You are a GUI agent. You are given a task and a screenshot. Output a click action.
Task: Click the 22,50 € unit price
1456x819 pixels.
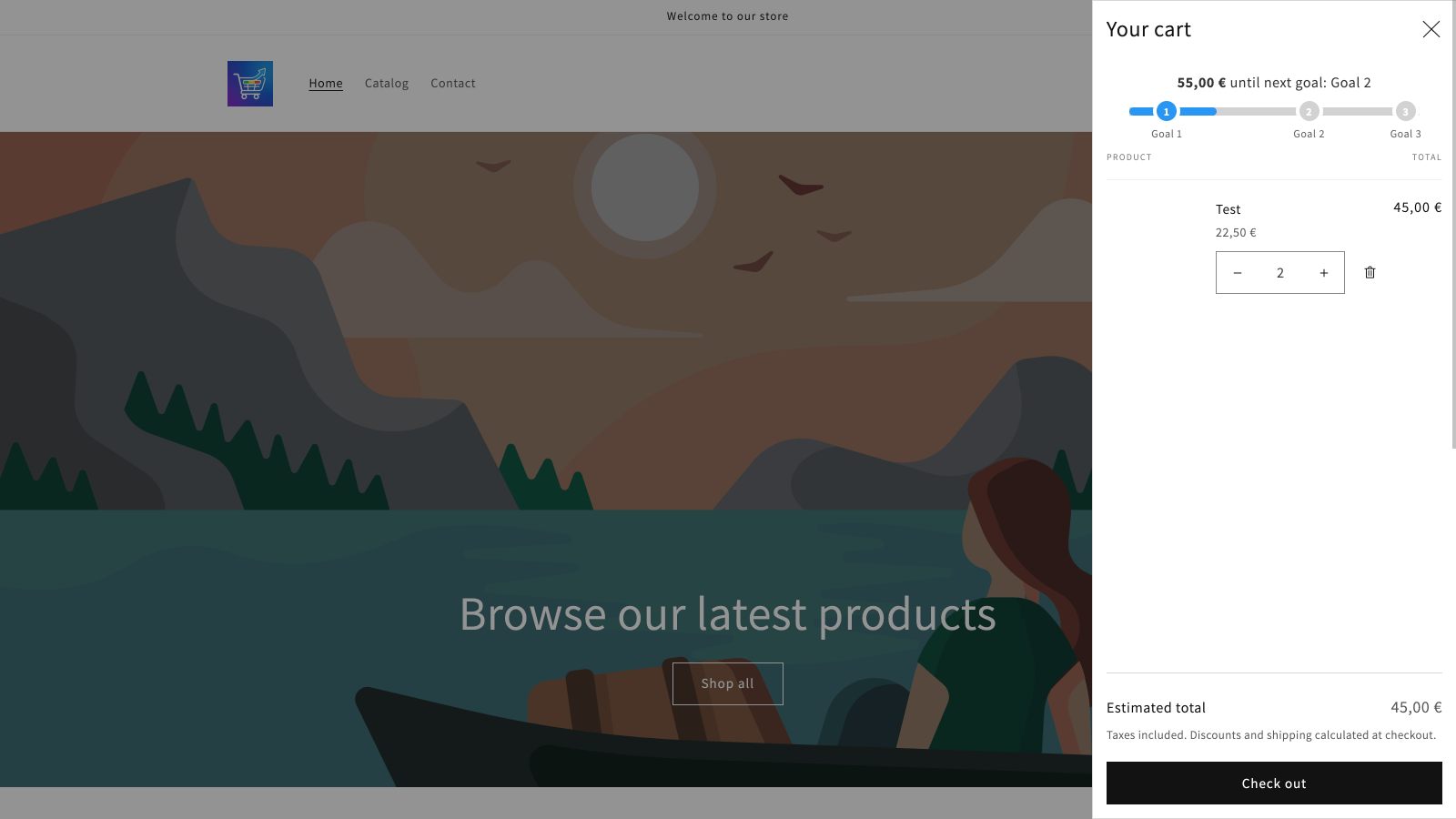click(1236, 233)
